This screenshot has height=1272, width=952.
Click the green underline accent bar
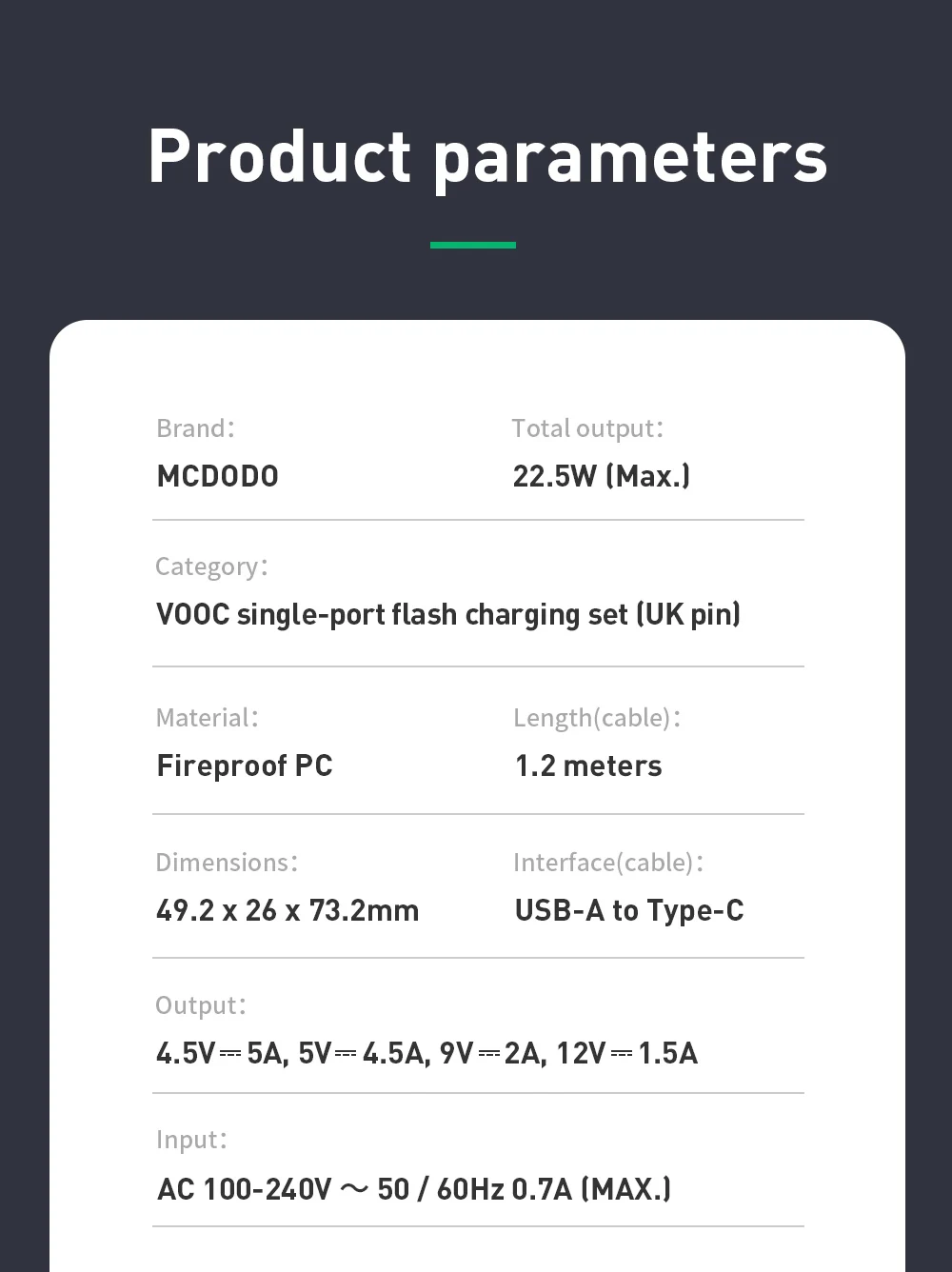coord(472,245)
